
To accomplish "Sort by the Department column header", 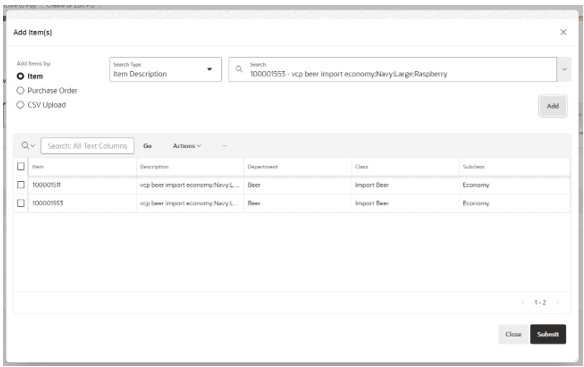I will [x=263, y=167].
